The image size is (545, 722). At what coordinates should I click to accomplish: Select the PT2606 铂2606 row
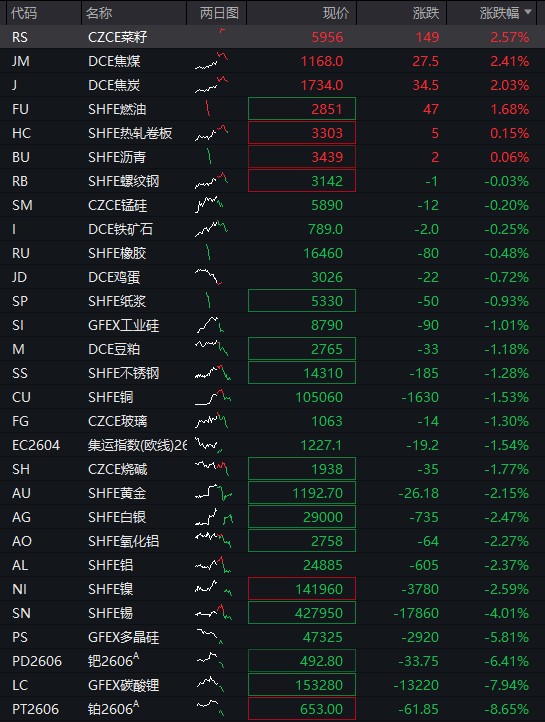pyautogui.click(x=272, y=709)
